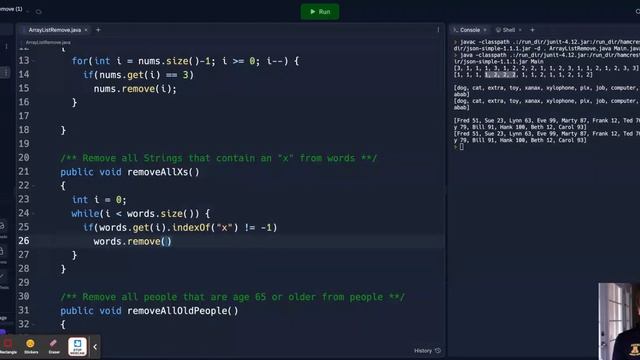Click the indexOf call on line 25
The height and width of the screenshot is (360, 640).
(191, 228)
